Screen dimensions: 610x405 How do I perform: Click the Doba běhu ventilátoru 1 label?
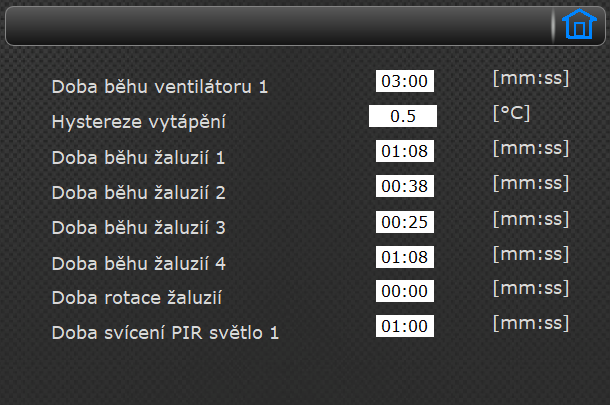coord(160,86)
